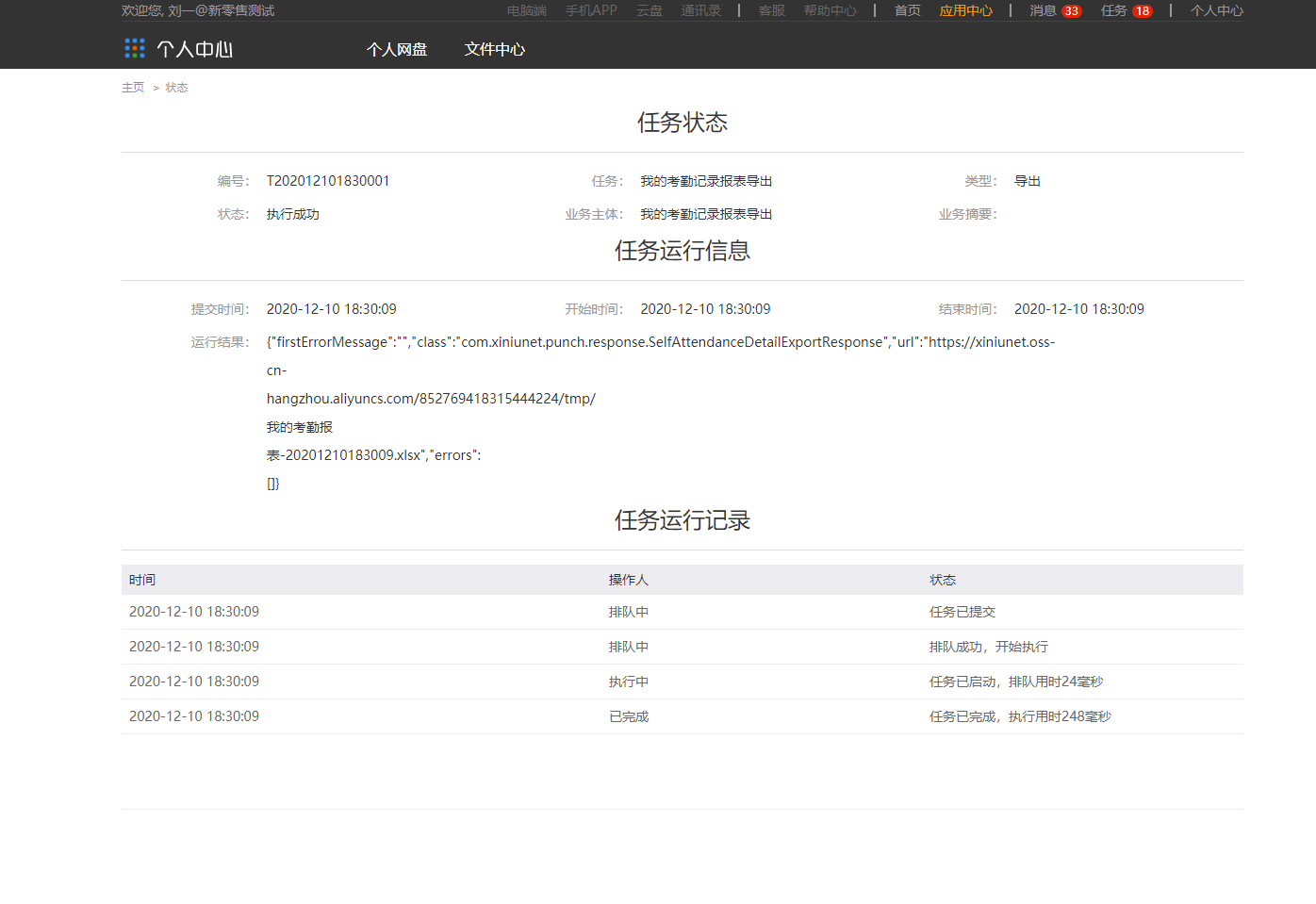Click the 任务运行记录 heading
Viewport: 1316px width, 904px height.
[683, 520]
